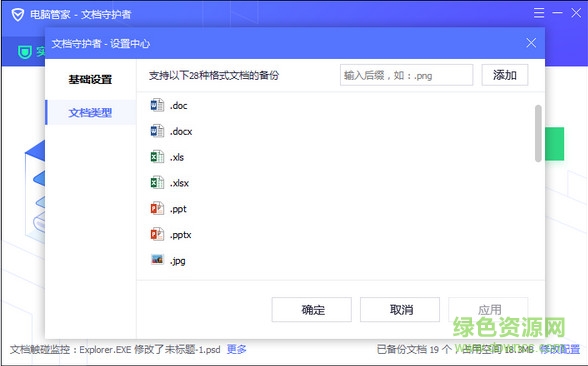
Task: Click the Word icon beside .doc
Action: [x=157, y=105]
